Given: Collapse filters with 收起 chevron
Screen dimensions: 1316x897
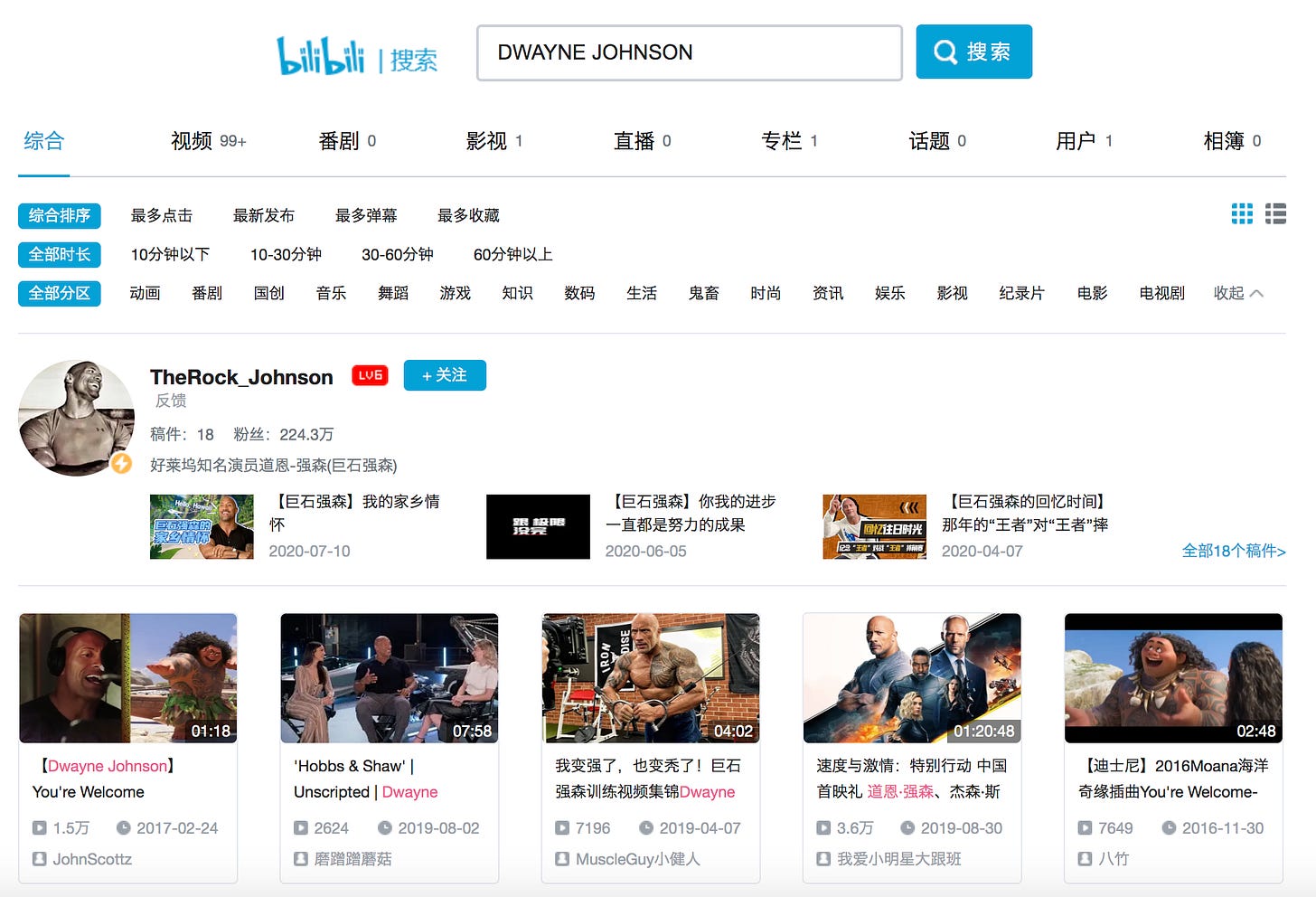Looking at the screenshot, I should pyautogui.click(x=1237, y=293).
